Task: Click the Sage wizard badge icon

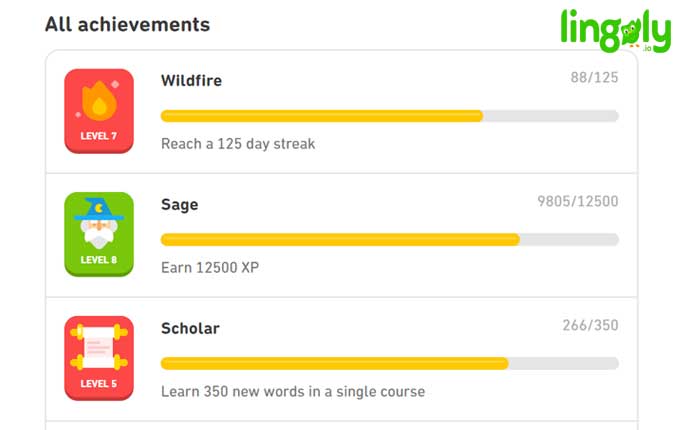Action: click(99, 234)
